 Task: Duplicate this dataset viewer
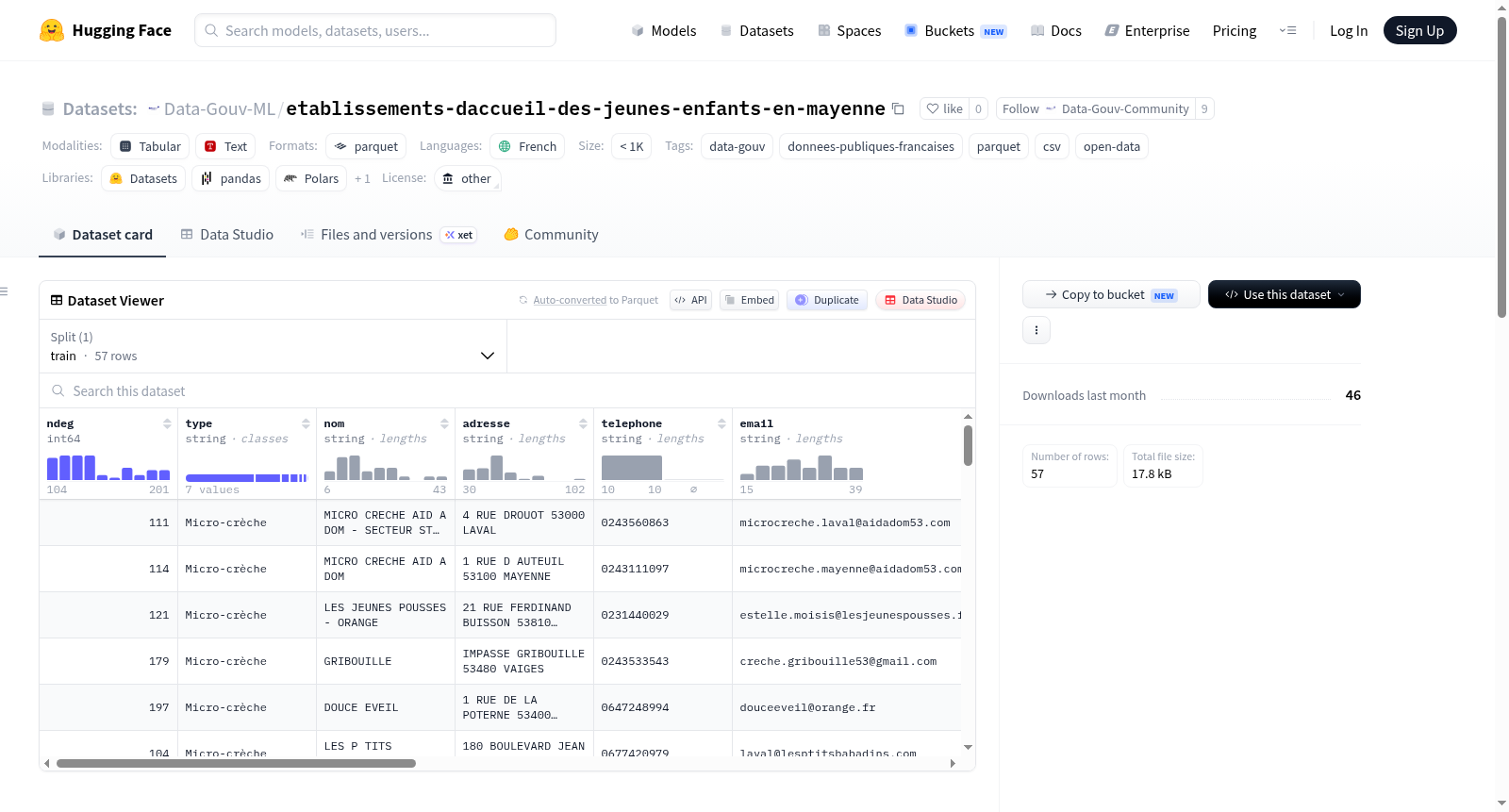827,300
